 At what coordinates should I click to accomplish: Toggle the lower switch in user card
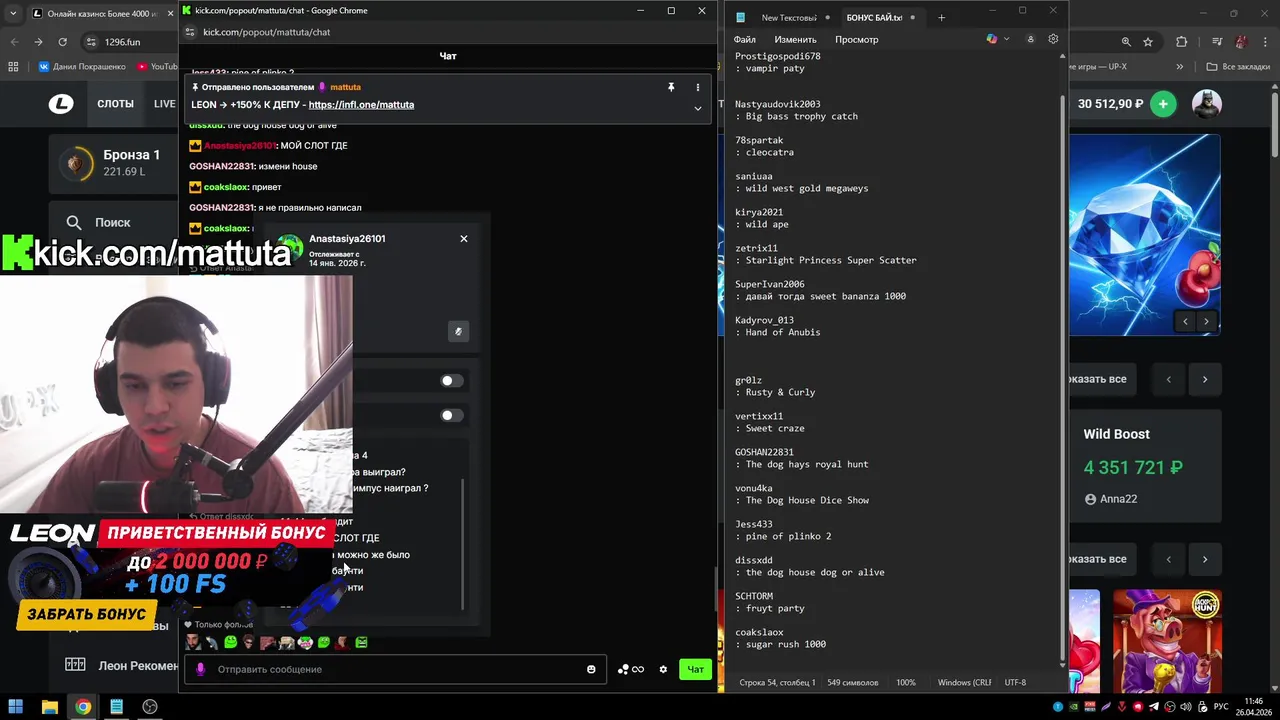[451, 415]
